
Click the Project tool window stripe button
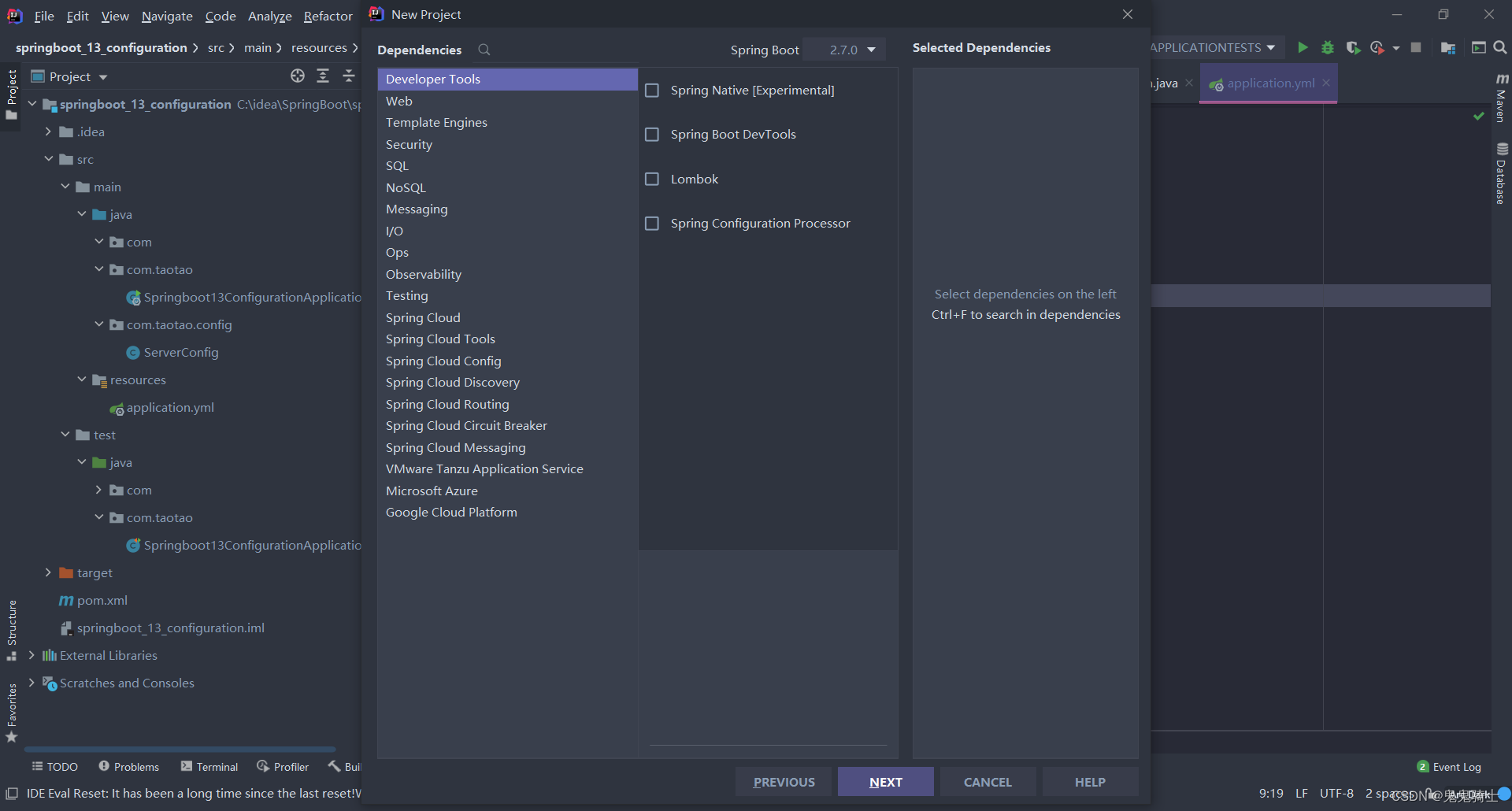(11, 95)
